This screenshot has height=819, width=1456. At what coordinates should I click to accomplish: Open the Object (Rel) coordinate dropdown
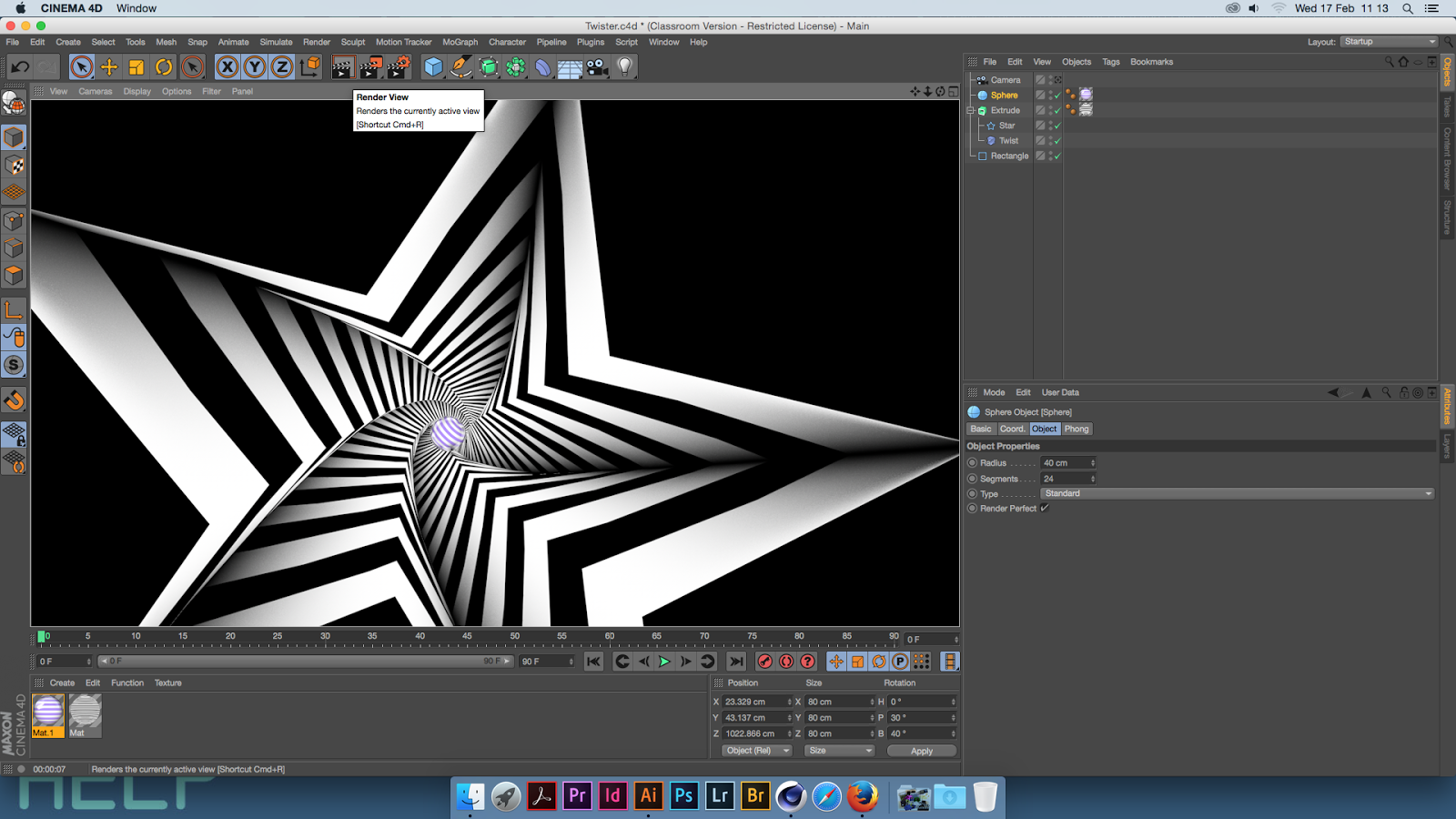tap(757, 751)
